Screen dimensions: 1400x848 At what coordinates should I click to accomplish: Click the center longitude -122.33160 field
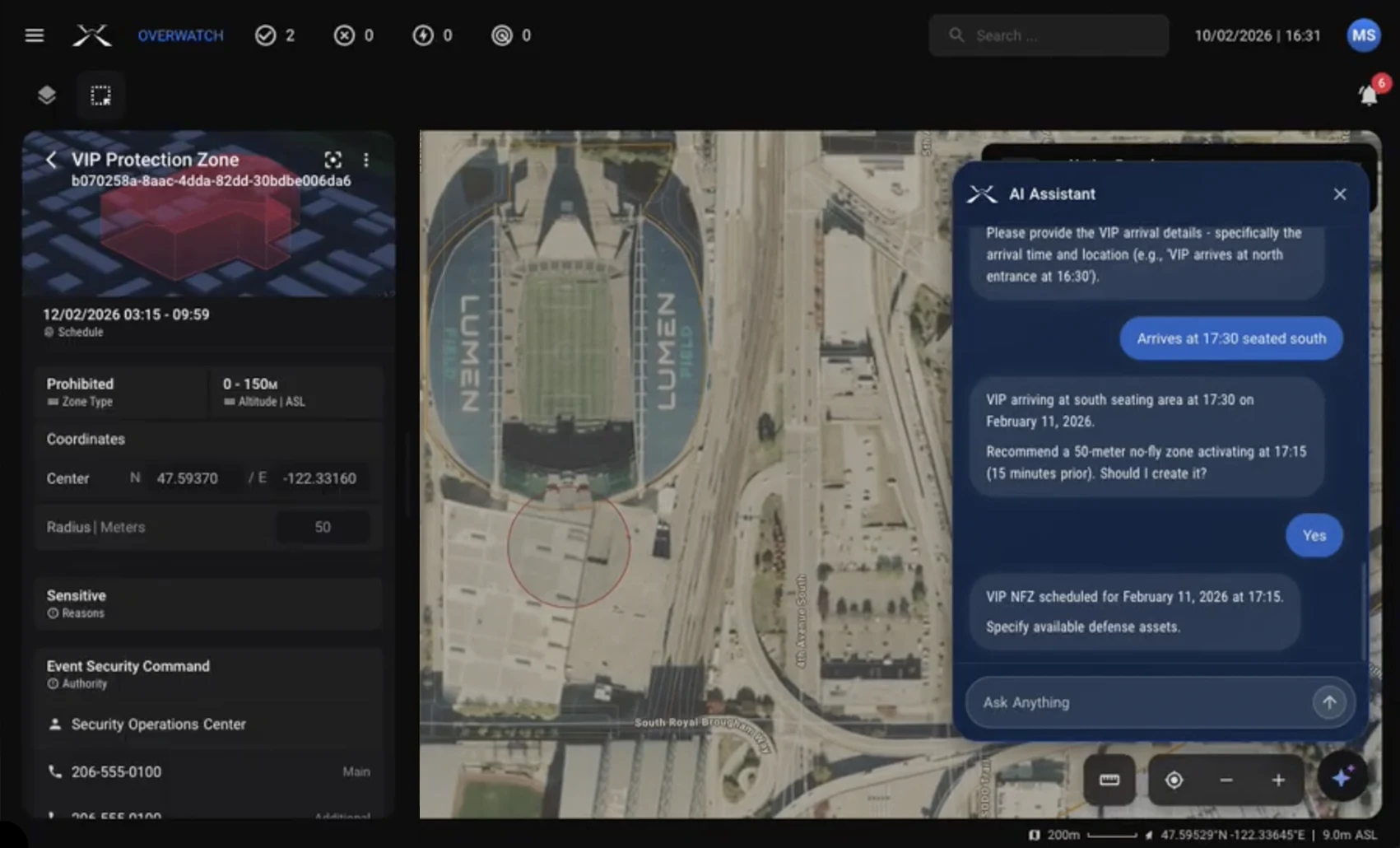pos(319,478)
